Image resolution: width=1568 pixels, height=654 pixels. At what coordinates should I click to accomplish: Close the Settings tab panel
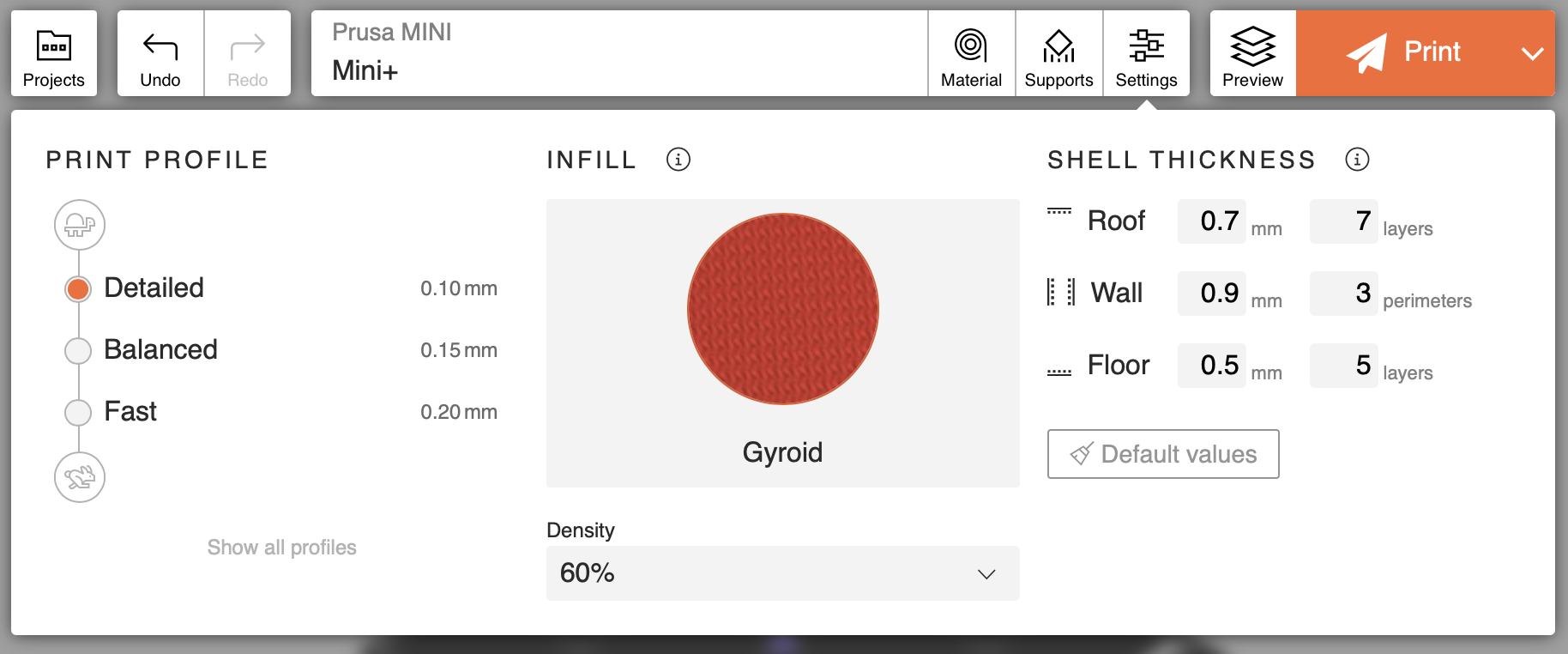[x=1146, y=53]
